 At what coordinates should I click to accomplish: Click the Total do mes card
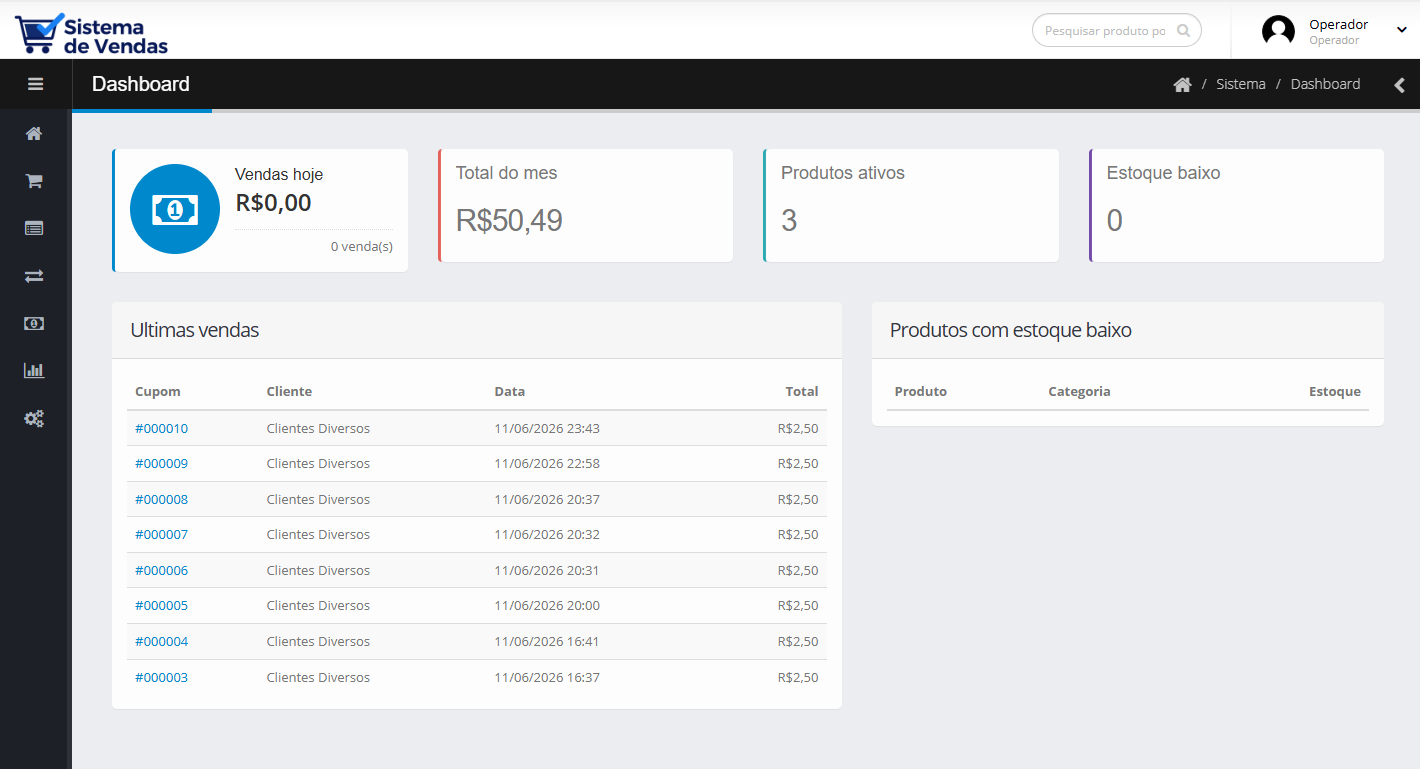point(585,205)
